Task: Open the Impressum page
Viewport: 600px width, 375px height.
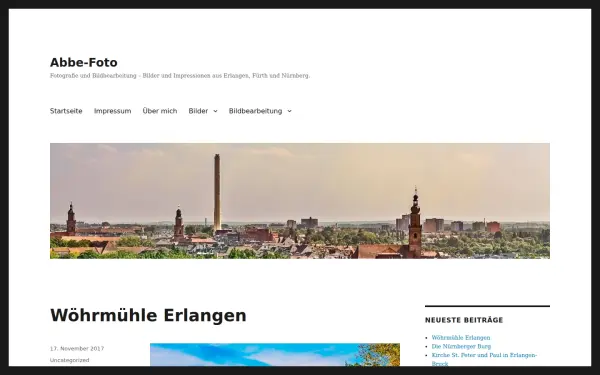Action: pyautogui.click(x=112, y=111)
